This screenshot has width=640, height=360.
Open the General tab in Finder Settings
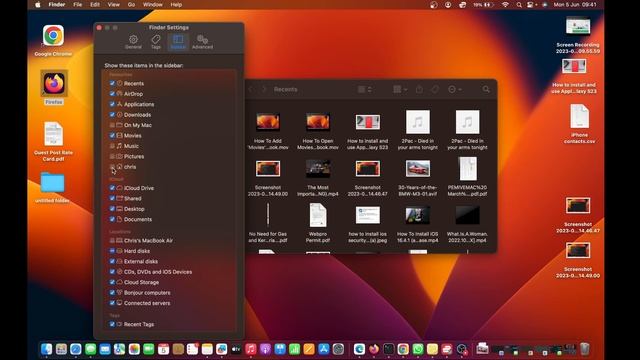click(133, 42)
